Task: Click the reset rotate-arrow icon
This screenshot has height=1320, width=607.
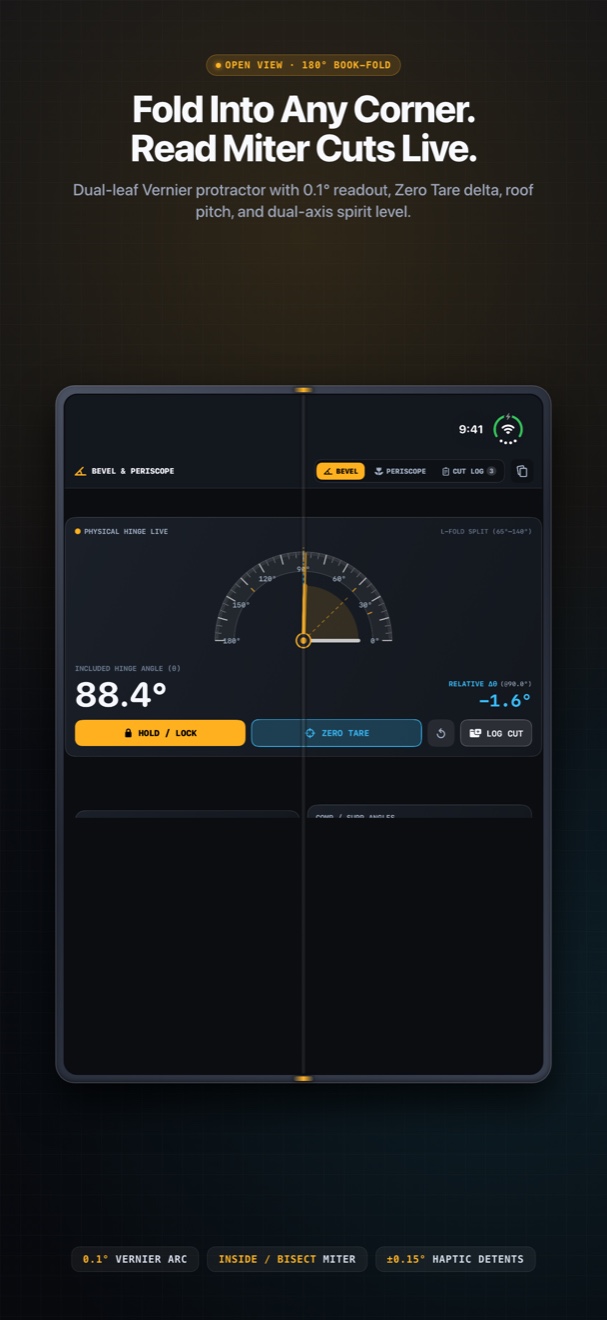Action: click(441, 733)
